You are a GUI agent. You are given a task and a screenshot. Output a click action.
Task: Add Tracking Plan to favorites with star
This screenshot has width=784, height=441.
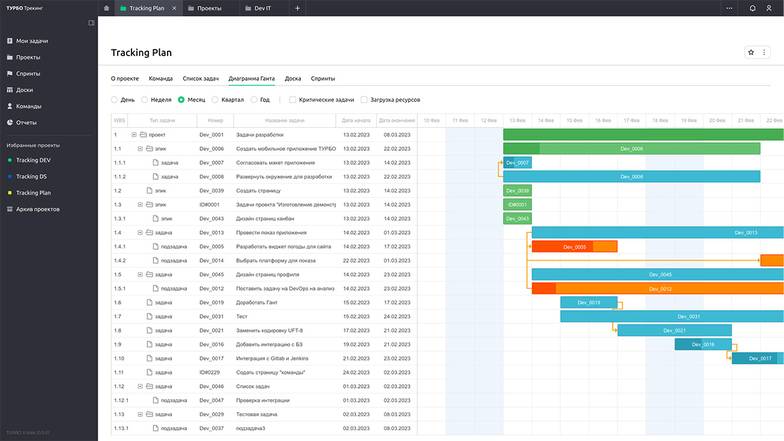(x=751, y=52)
